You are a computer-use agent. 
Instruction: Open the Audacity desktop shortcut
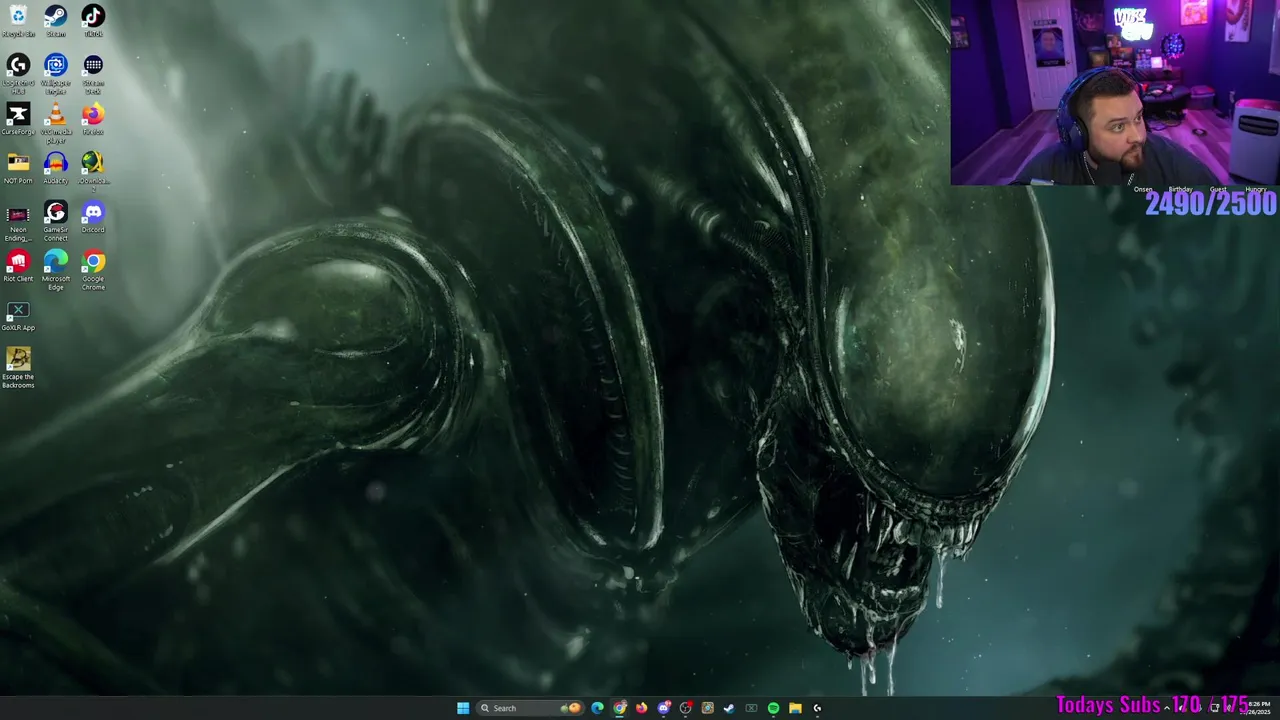[55, 168]
